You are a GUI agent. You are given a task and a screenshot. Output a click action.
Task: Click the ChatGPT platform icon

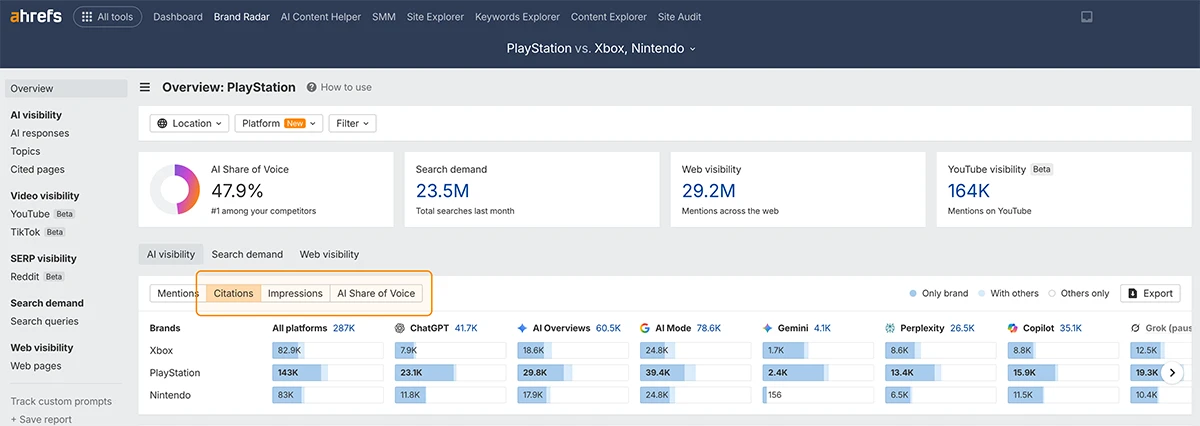tap(401, 328)
